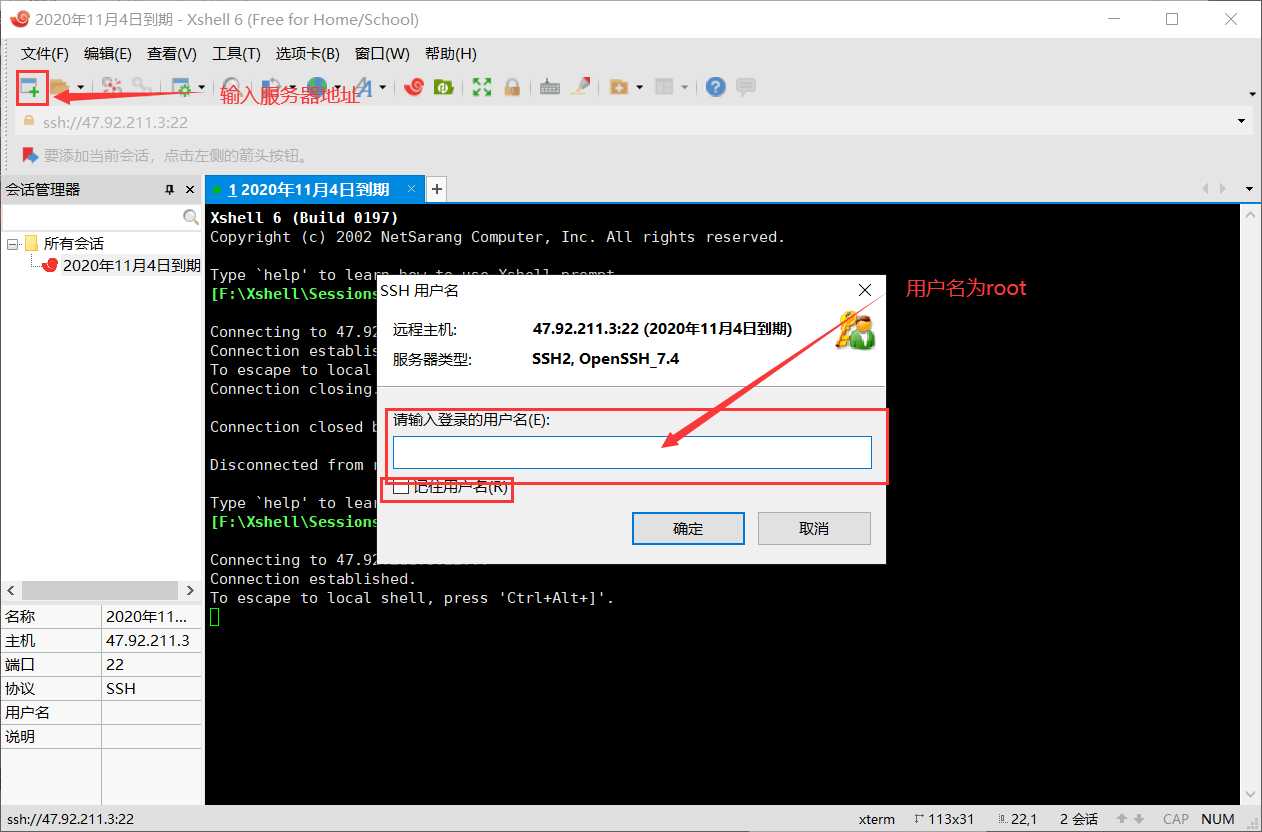The image size is (1262, 832).
Task: Select session 2020年11月4日到期 in tree
Action: [x=132, y=265]
